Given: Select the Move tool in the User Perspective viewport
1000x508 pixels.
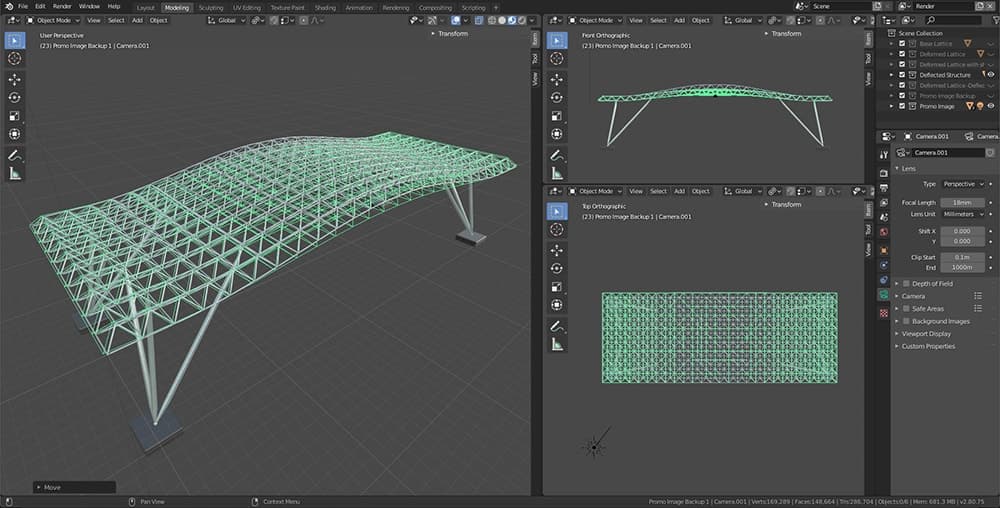Looking at the screenshot, I should coord(15,78).
